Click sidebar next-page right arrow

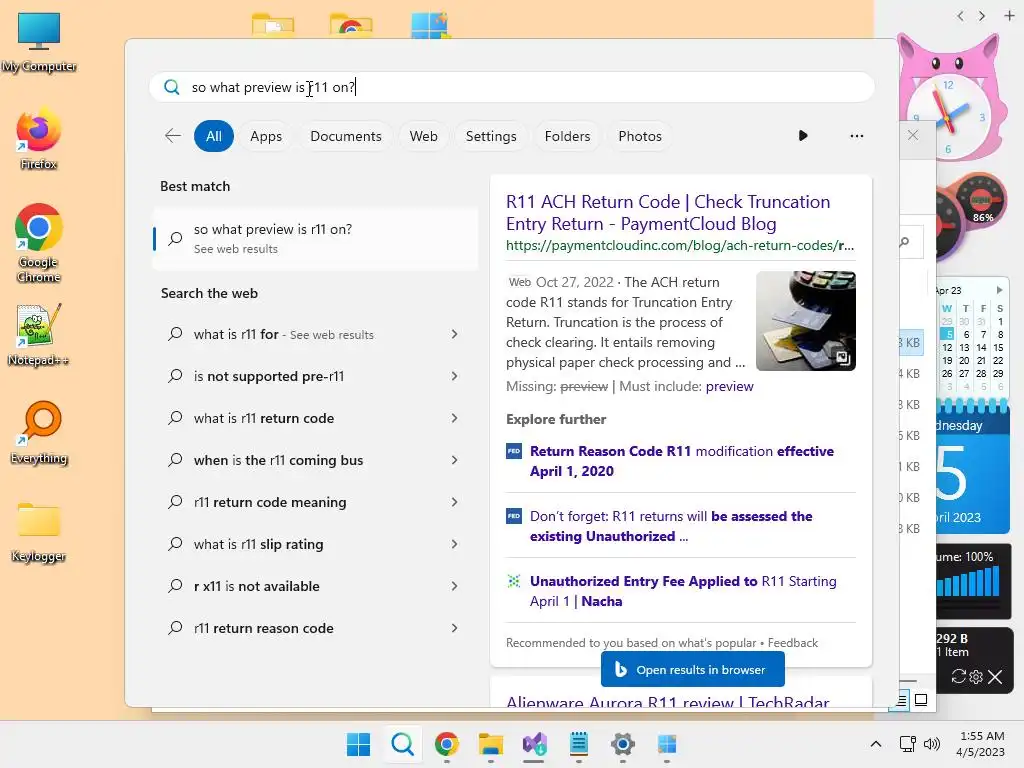982,16
